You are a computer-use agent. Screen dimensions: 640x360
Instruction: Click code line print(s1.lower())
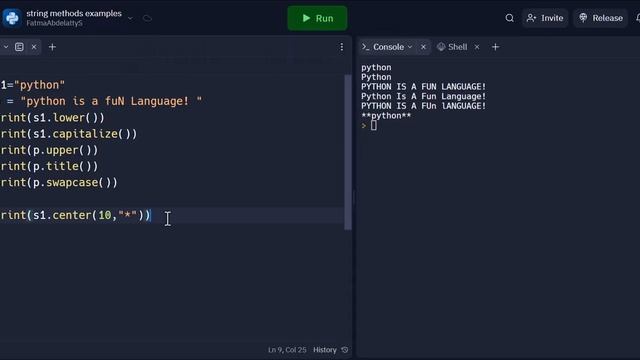coord(52,118)
